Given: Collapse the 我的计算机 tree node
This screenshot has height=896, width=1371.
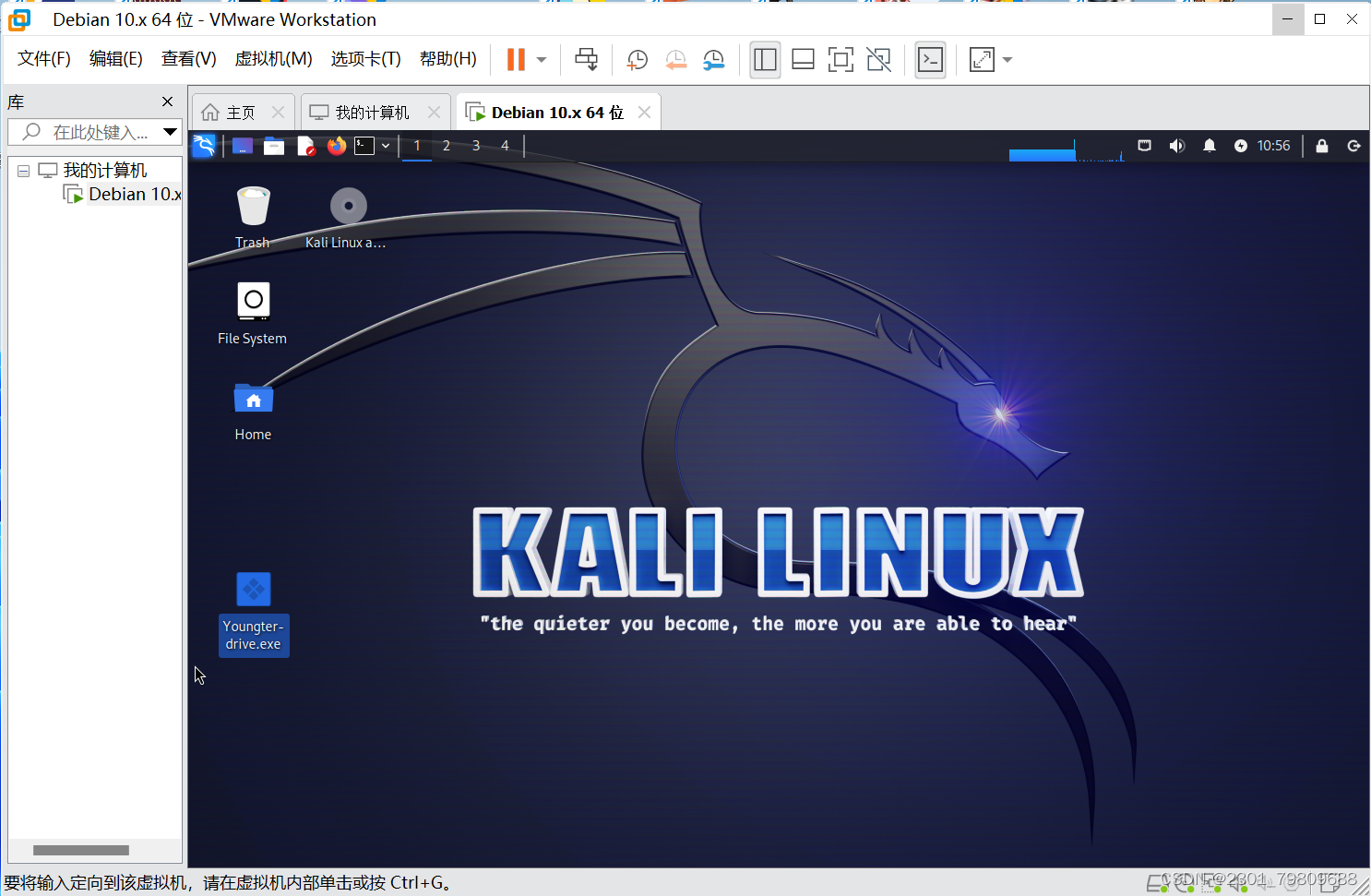Looking at the screenshot, I should [24, 171].
